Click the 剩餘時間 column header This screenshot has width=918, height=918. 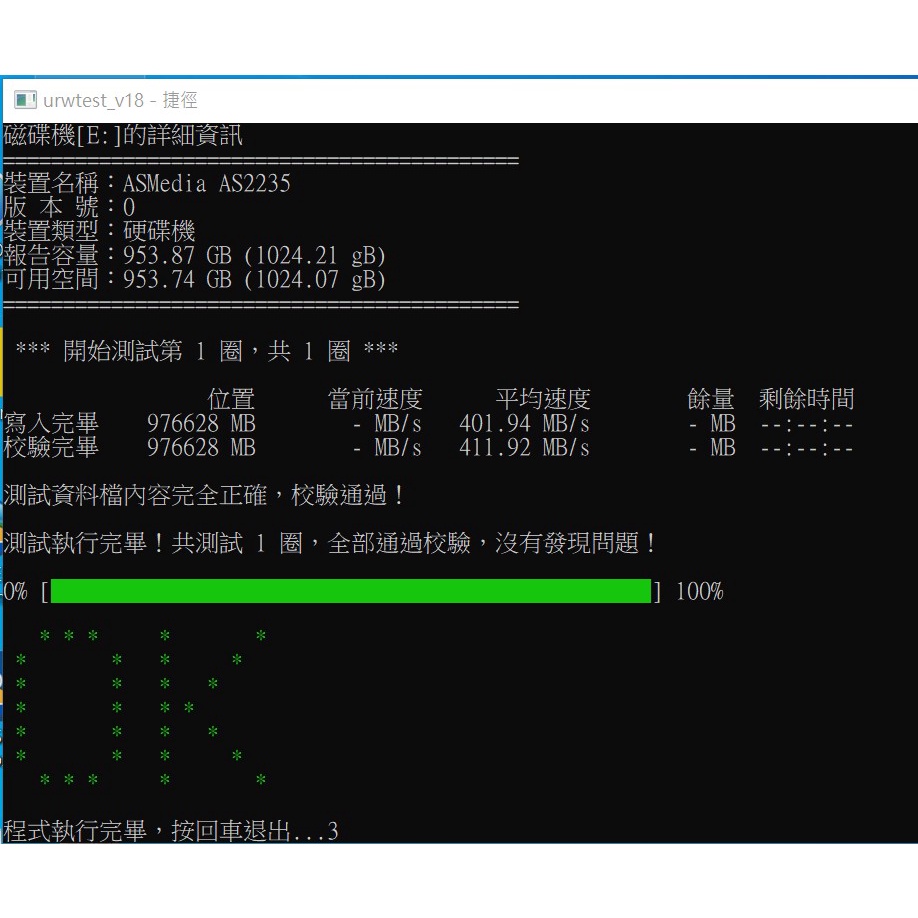pos(806,400)
